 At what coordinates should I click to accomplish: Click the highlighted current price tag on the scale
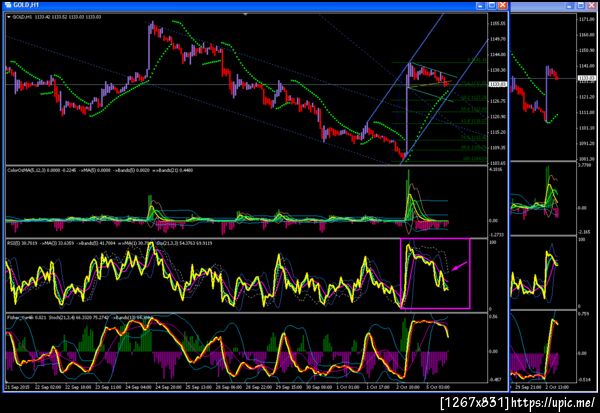pos(498,84)
